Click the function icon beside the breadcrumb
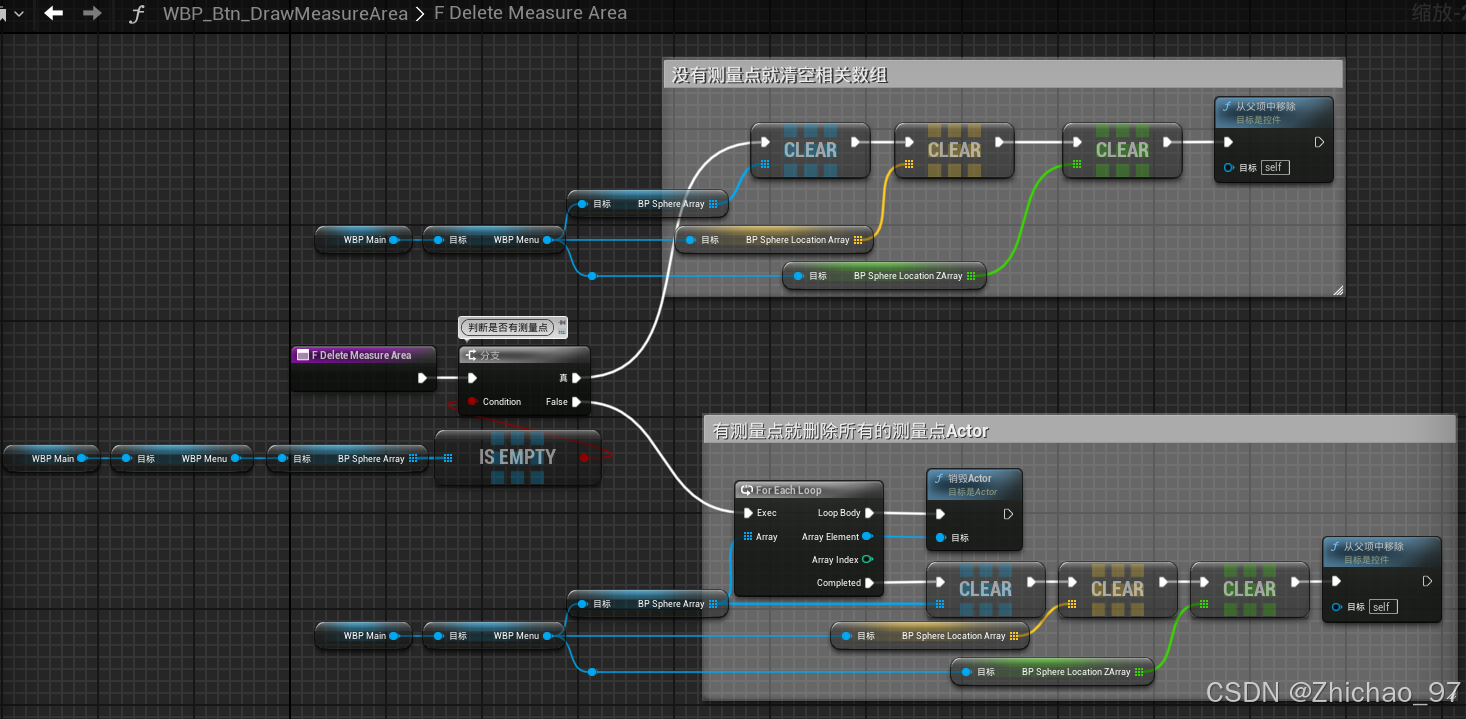Image resolution: width=1466 pixels, height=719 pixels. [138, 14]
